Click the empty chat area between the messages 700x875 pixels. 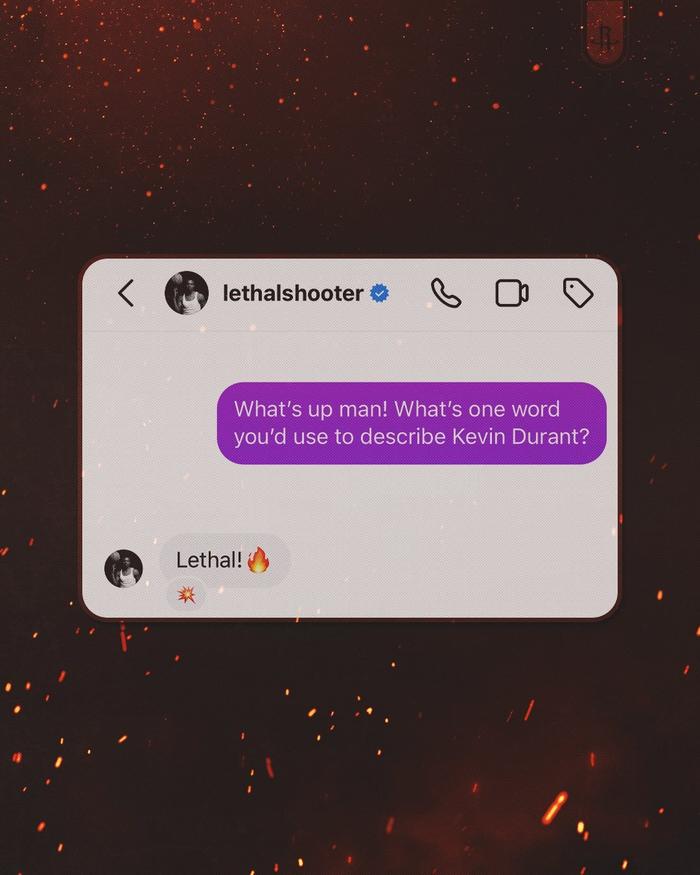pyautogui.click(x=391, y=499)
